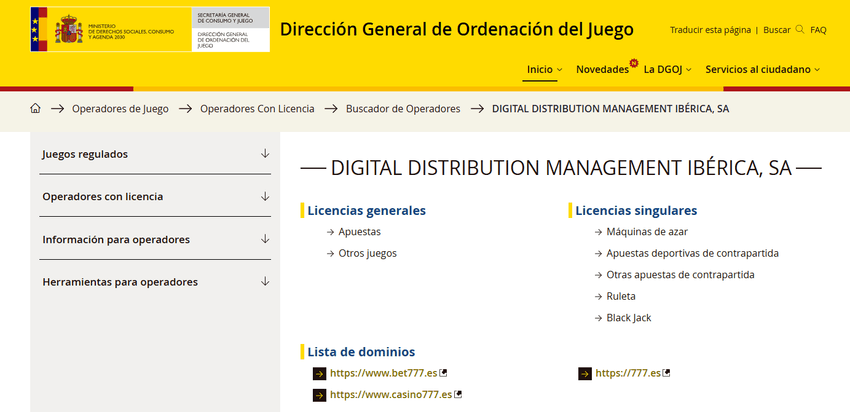Click the arrow icon beside https://777.es
850x412 pixels.
click(585, 374)
